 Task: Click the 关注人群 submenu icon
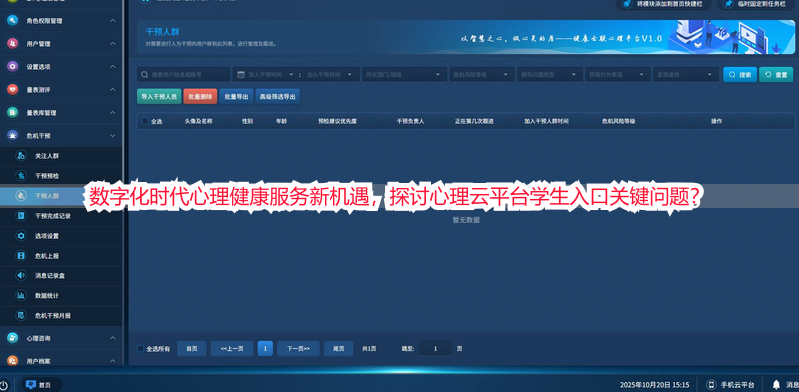pos(21,156)
